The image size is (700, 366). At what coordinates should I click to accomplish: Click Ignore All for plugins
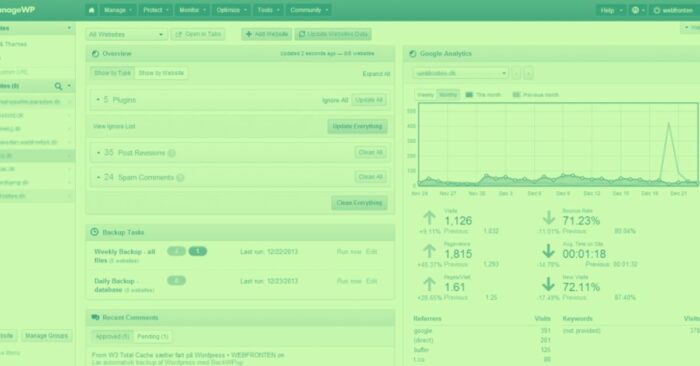[335, 100]
